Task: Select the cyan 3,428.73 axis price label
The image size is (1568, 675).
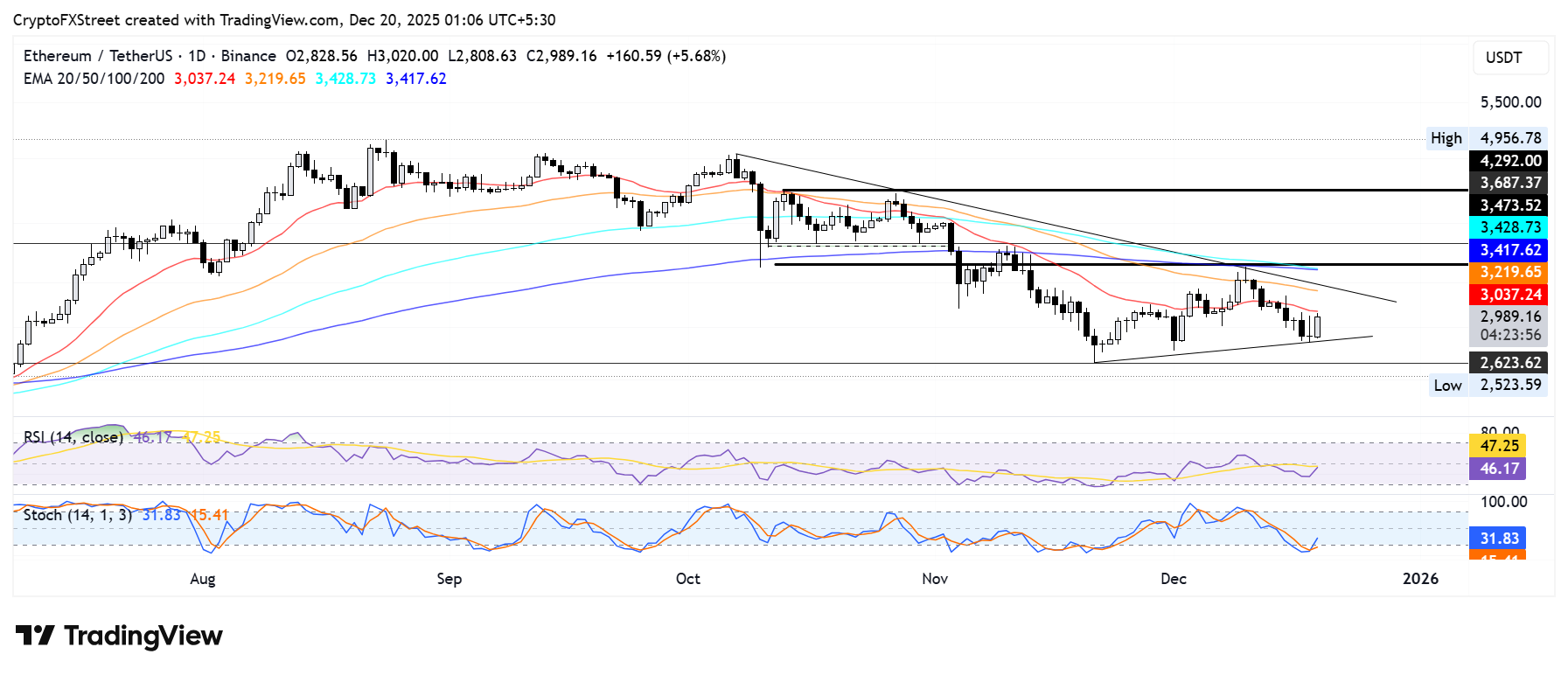Action: pyautogui.click(x=1509, y=227)
